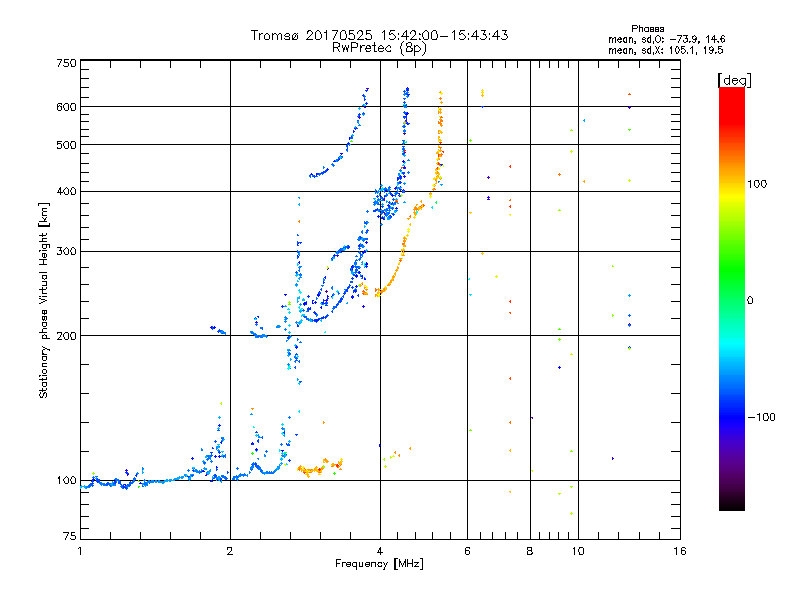Select the 'mean, sd,X: 105.1, 19.5' line
The height and width of the screenshot is (600, 800).
point(665,50)
